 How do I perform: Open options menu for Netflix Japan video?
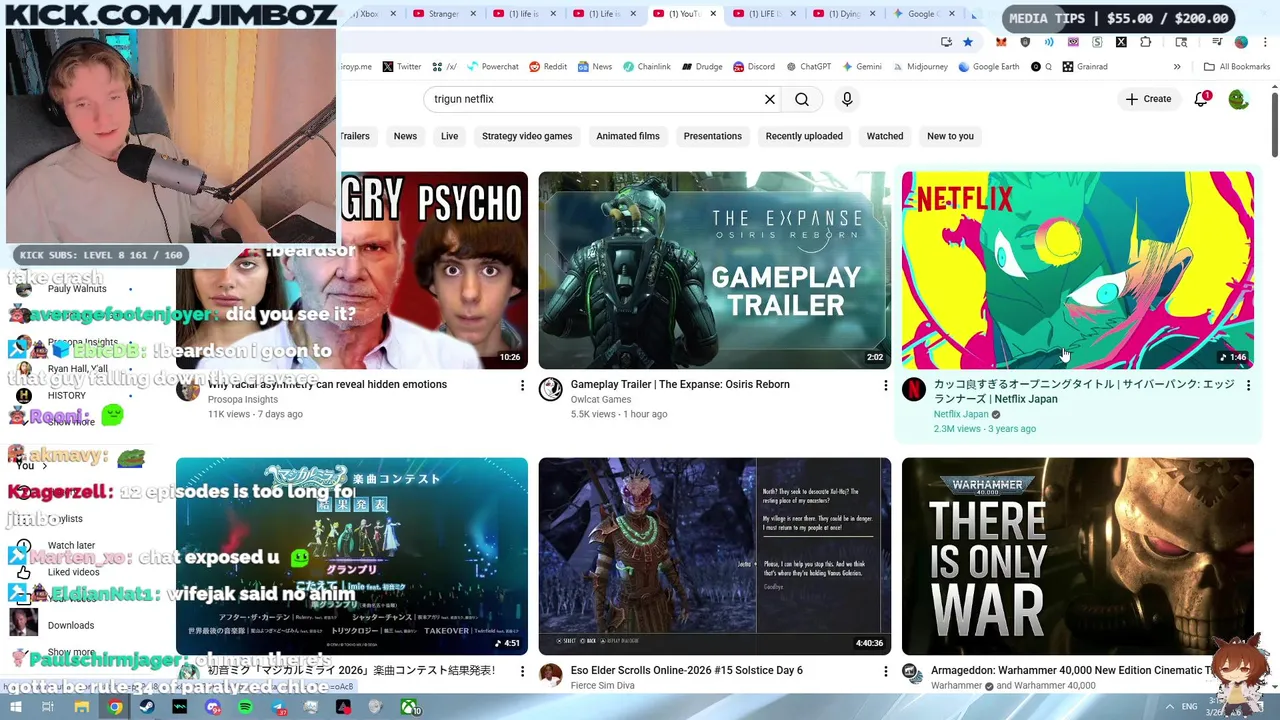1248,385
